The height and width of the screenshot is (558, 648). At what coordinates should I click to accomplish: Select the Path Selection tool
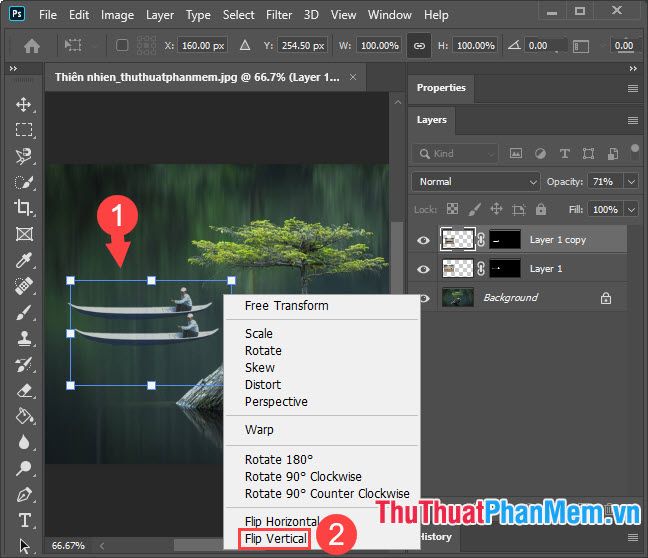(24, 546)
